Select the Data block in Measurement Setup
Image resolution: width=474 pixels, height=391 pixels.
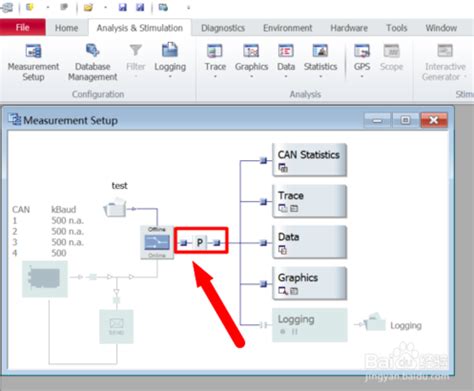point(309,242)
